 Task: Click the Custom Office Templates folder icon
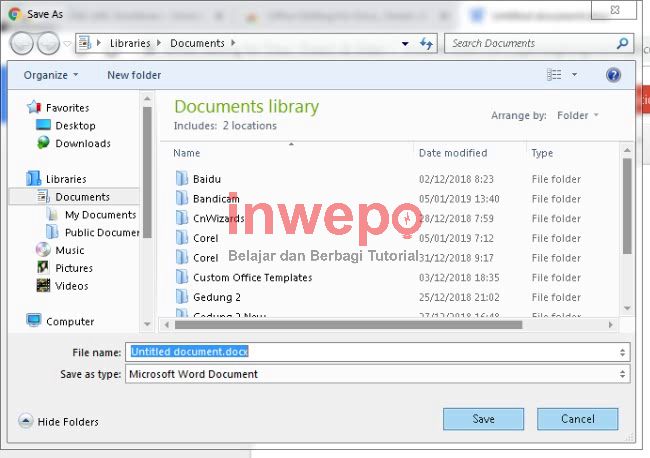[x=182, y=277]
